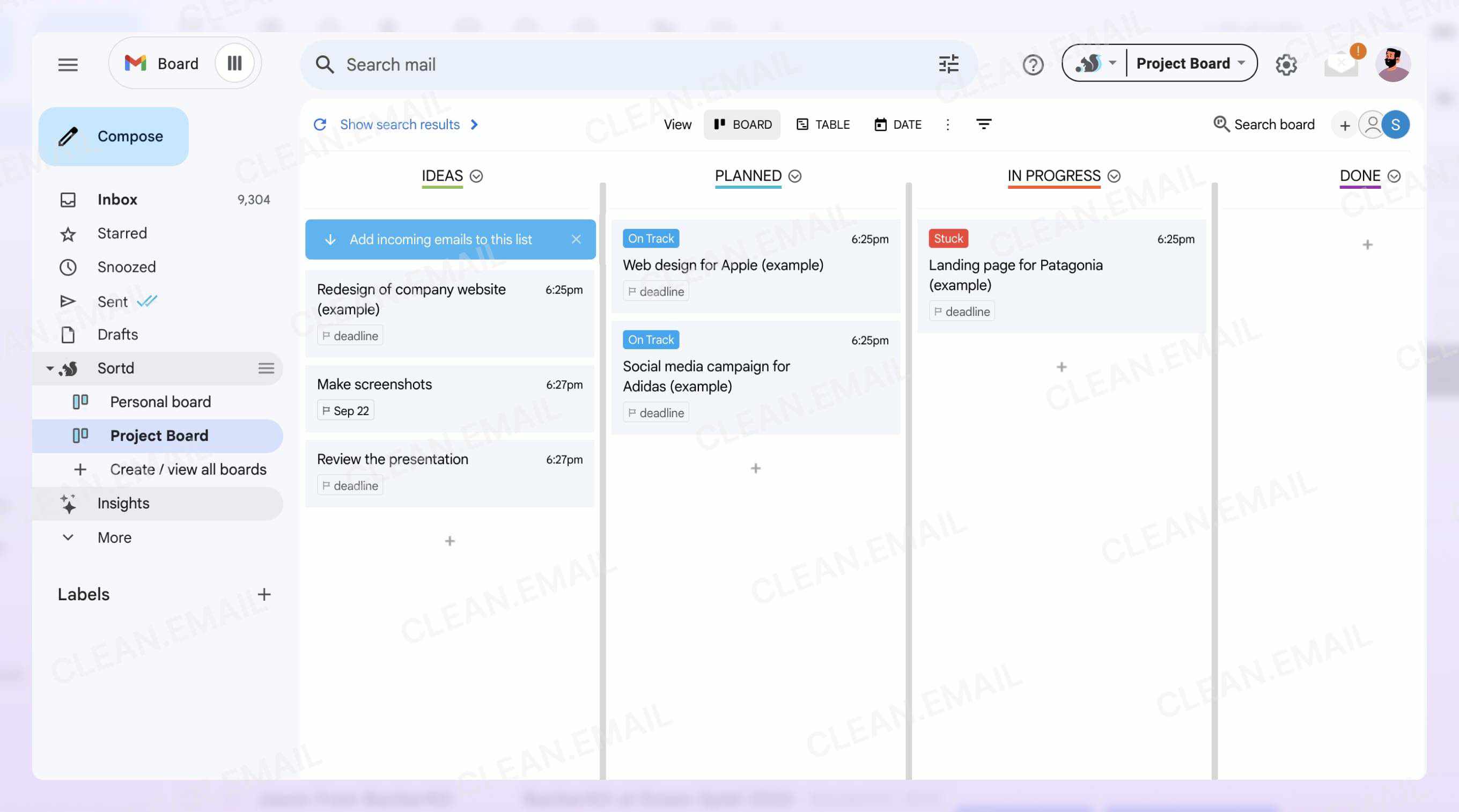This screenshot has width=1459, height=812.
Task: Open the IDEAS column chevron menu
Action: click(476, 176)
